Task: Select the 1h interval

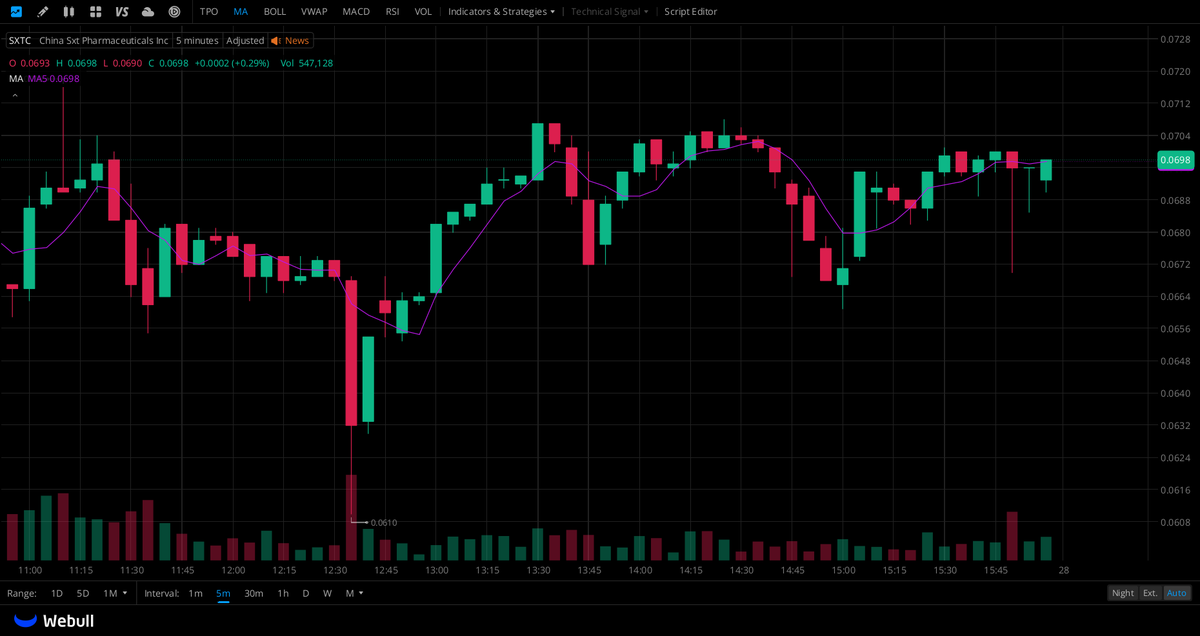Action: pos(283,593)
